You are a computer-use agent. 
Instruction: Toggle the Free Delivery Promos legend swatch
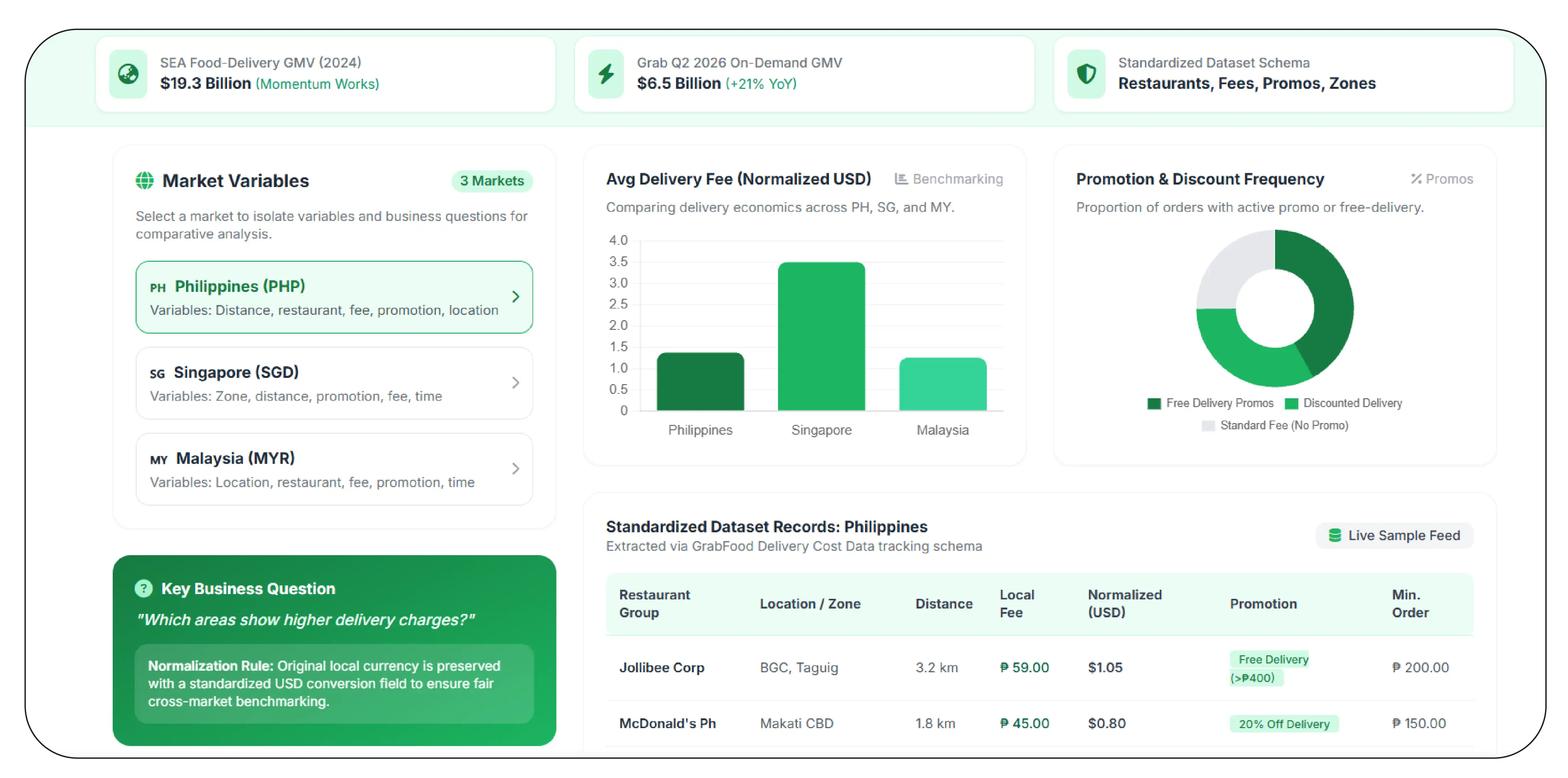(1154, 403)
